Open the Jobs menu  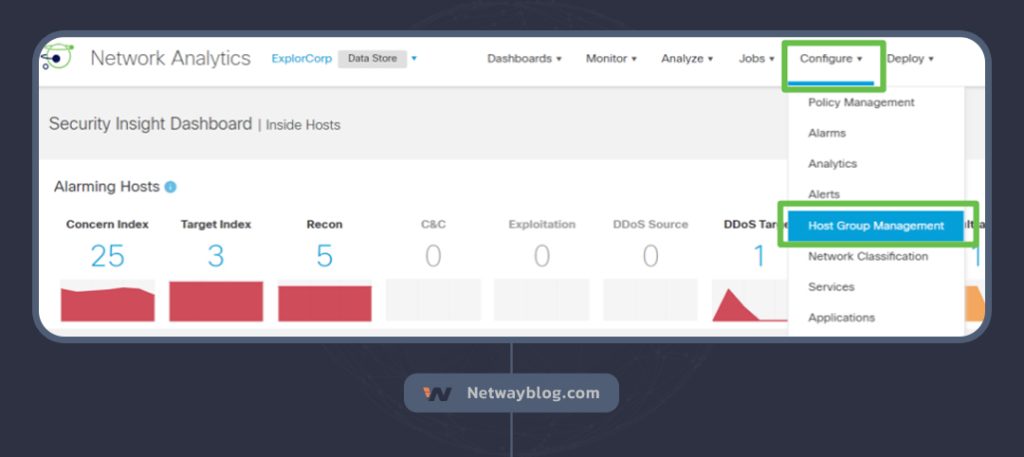click(756, 59)
